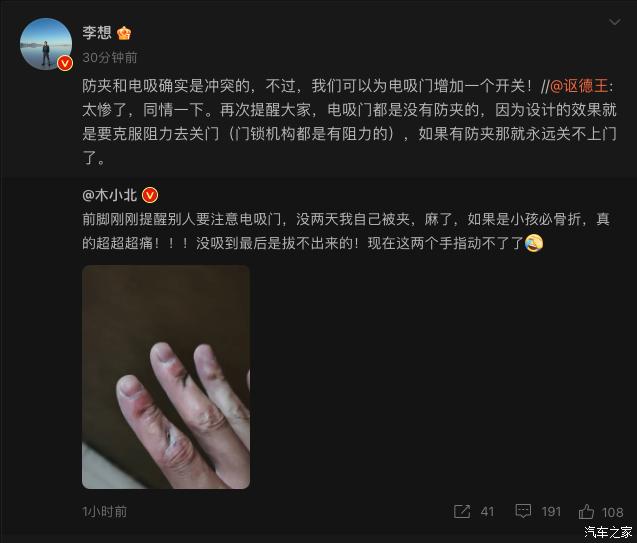Image resolution: width=637 pixels, height=543 pixels.
Task: Click the repost share icon
Action: coord(462,512)
